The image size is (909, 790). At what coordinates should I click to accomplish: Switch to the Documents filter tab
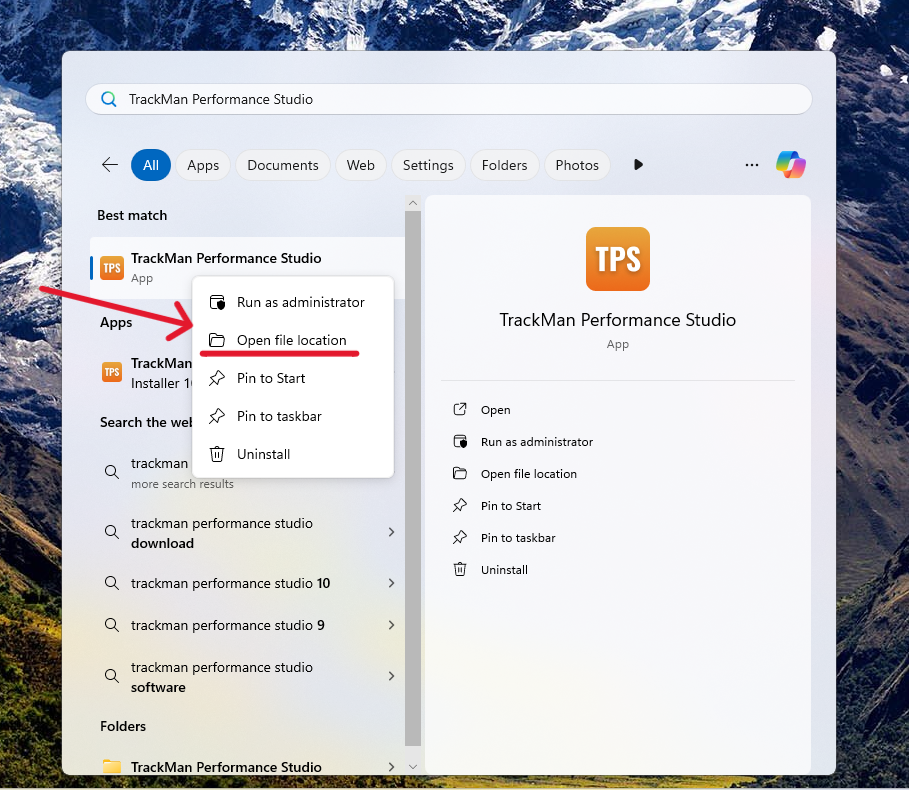(283, 165)
